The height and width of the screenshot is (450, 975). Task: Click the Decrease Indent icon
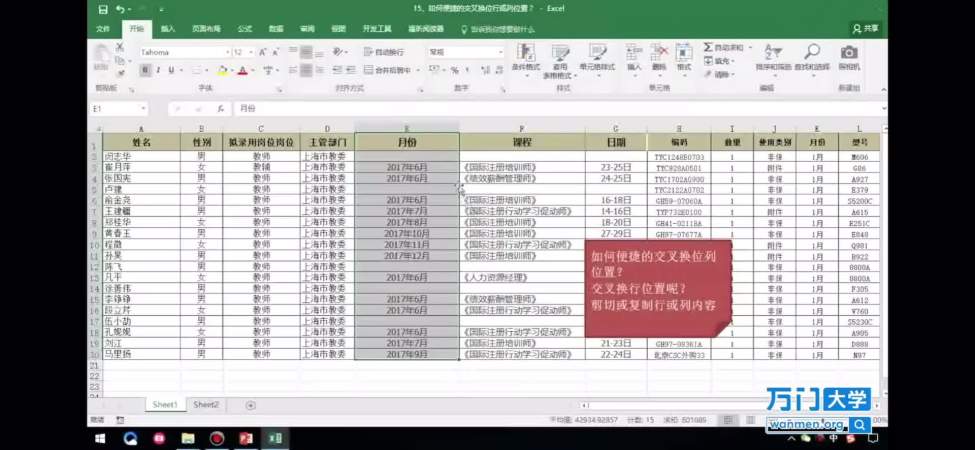pyautogui.click(x=336, y=70)
